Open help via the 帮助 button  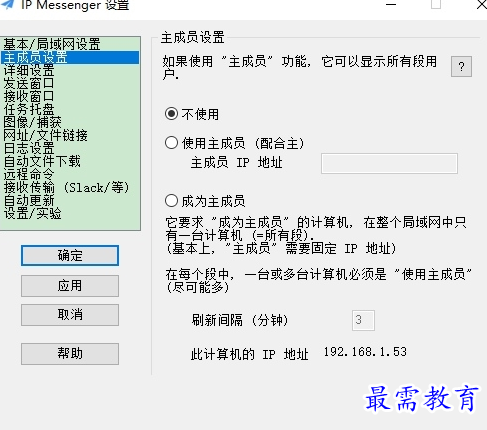click(70, 354)
